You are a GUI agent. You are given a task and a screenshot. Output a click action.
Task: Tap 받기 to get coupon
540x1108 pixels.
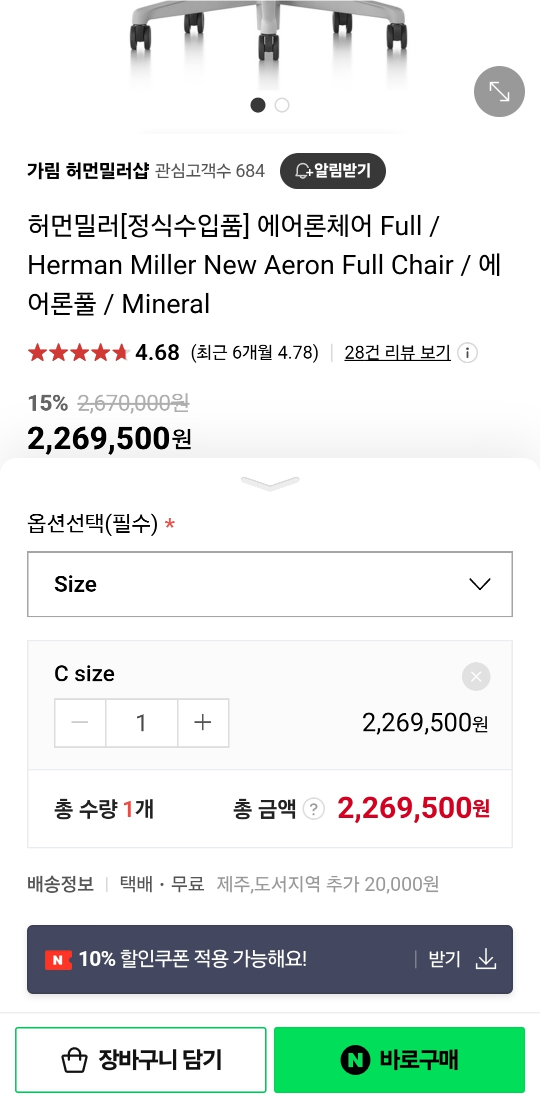tap(445, 960)
